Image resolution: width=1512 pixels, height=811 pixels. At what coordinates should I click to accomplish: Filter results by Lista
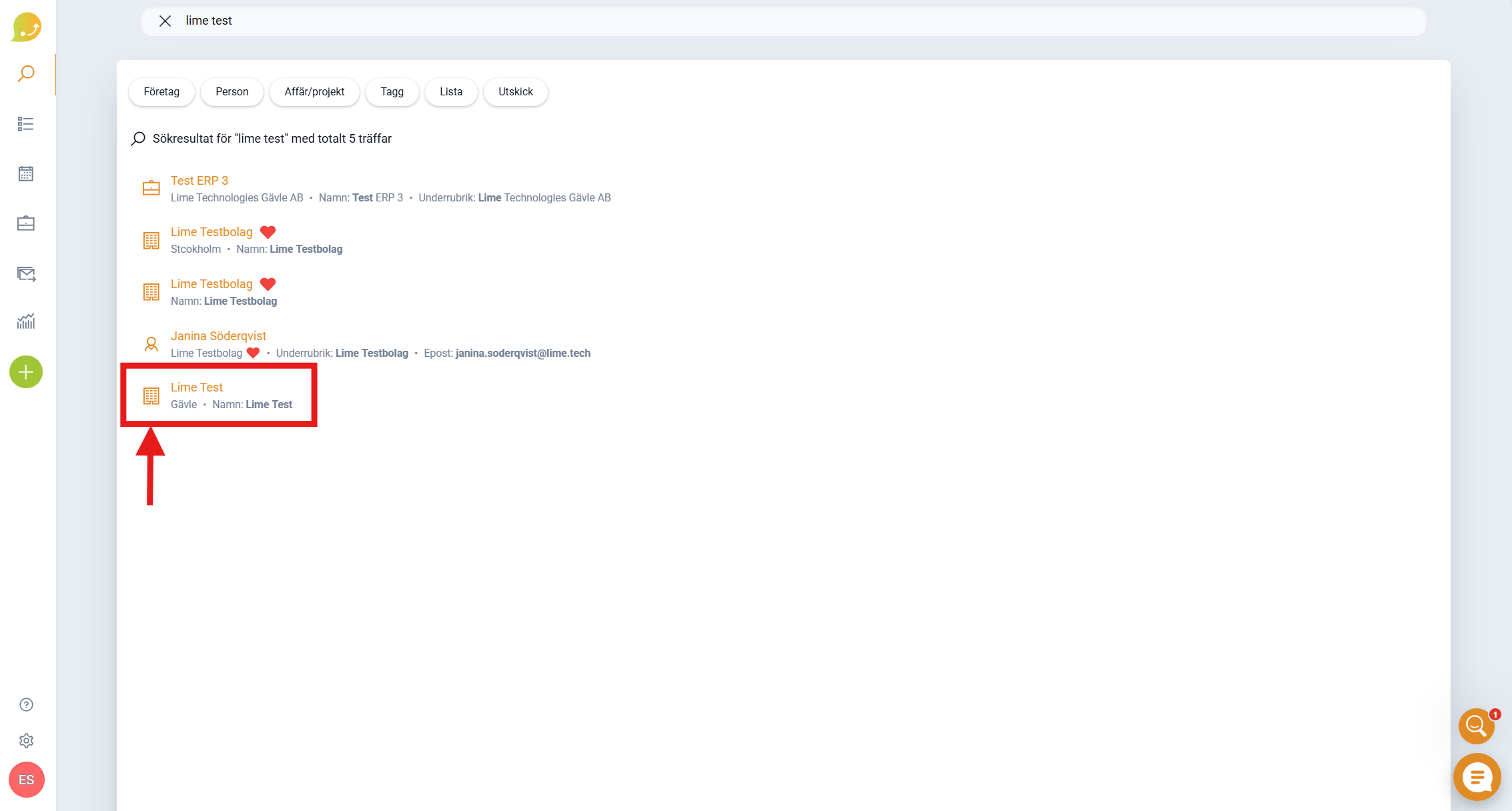click(x=451, y=92)
